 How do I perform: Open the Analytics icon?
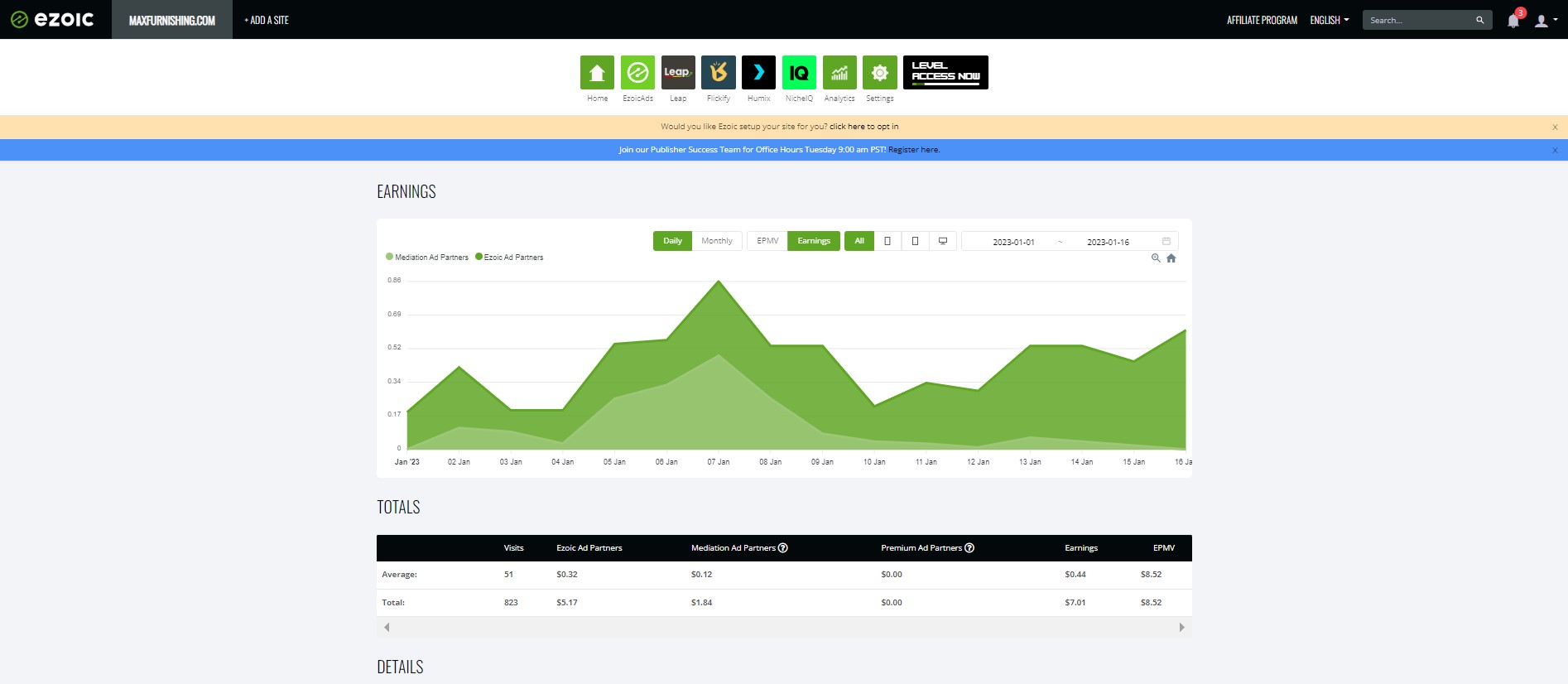tap(839, 73)
